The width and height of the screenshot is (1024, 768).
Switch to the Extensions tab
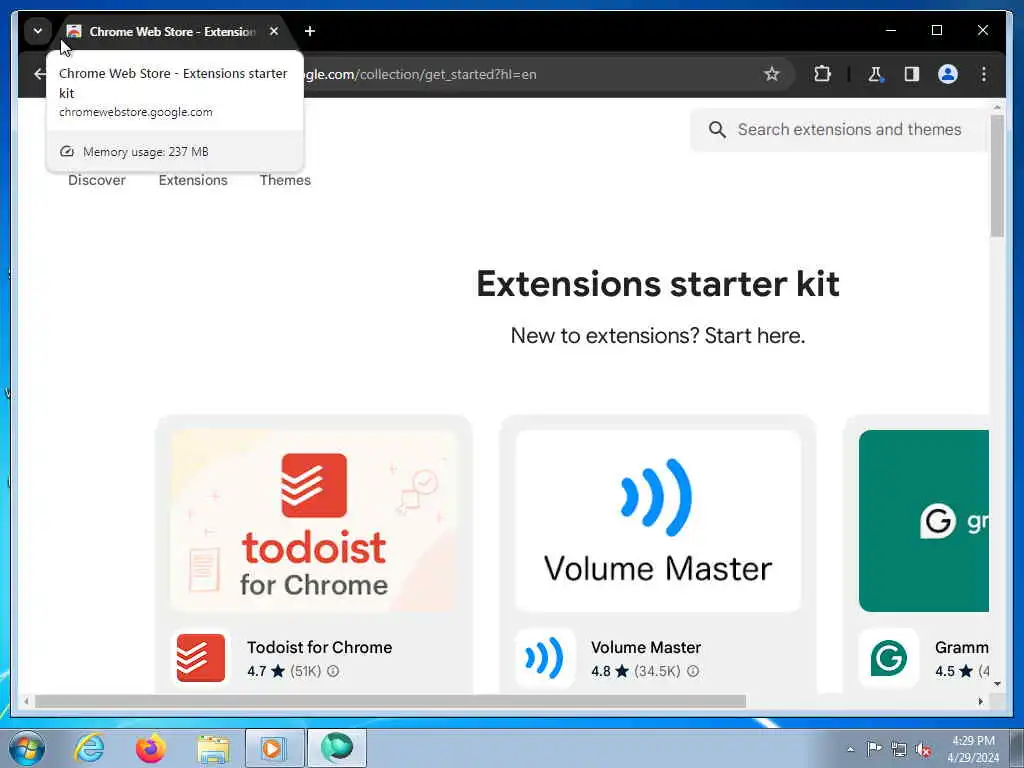[x=193, y=180]
